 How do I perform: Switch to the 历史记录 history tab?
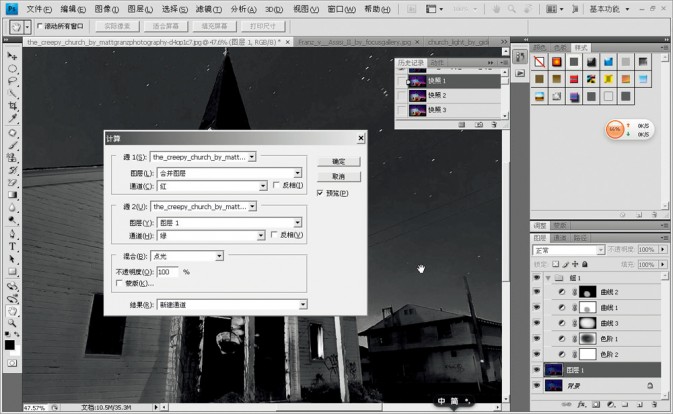[410, 63]
